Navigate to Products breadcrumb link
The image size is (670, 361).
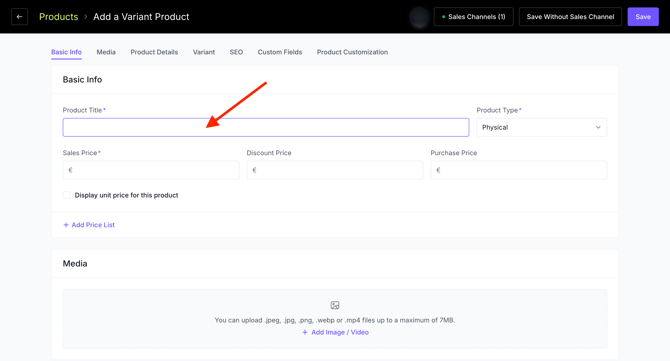coord(59,17)
